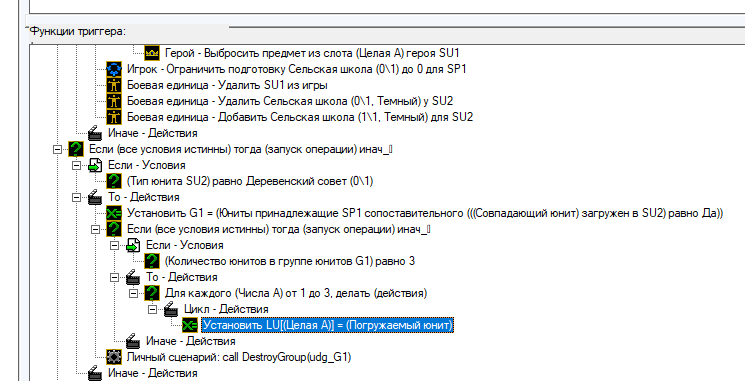
Task: Select То - Действия label above Для каждого
Action: pyautogui.click(x=181, y=277)
